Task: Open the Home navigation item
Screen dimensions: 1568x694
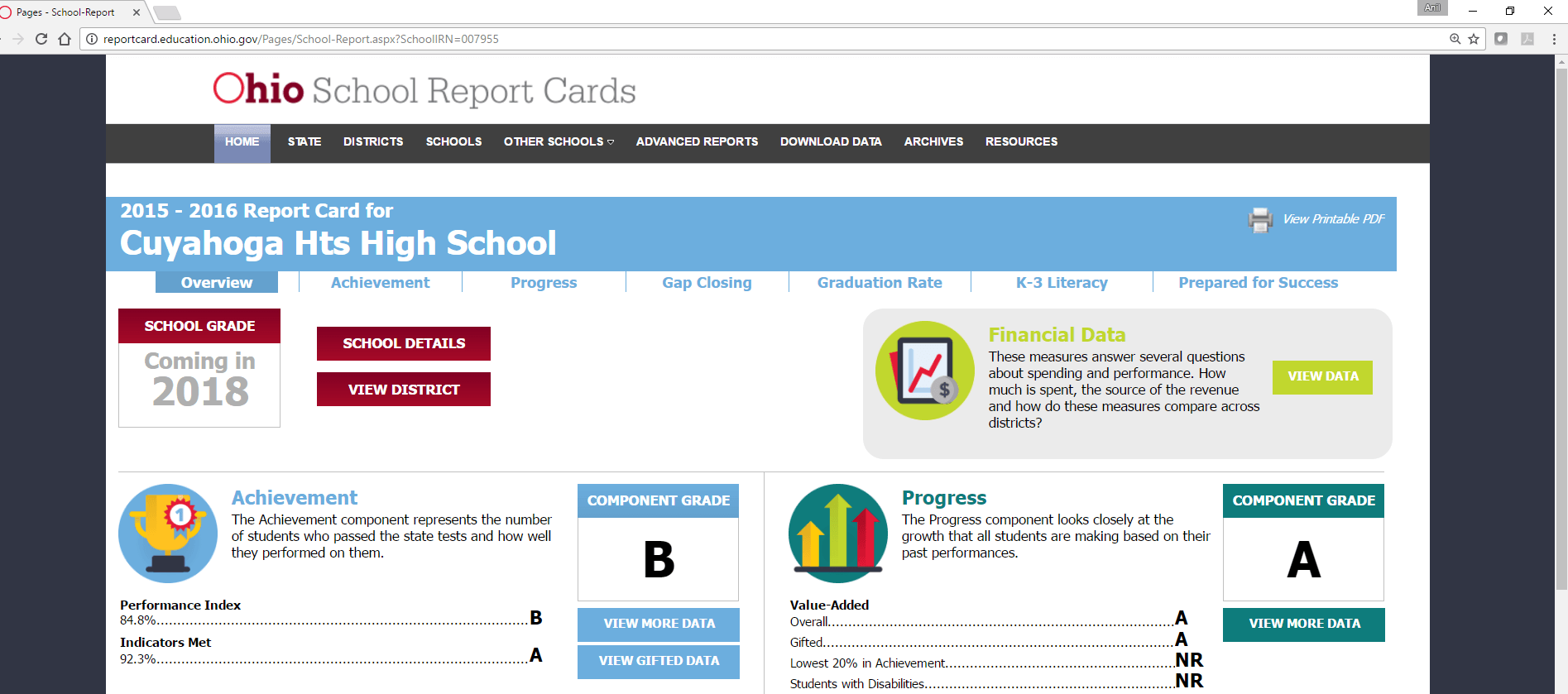Action: click(x=242, y=143)
